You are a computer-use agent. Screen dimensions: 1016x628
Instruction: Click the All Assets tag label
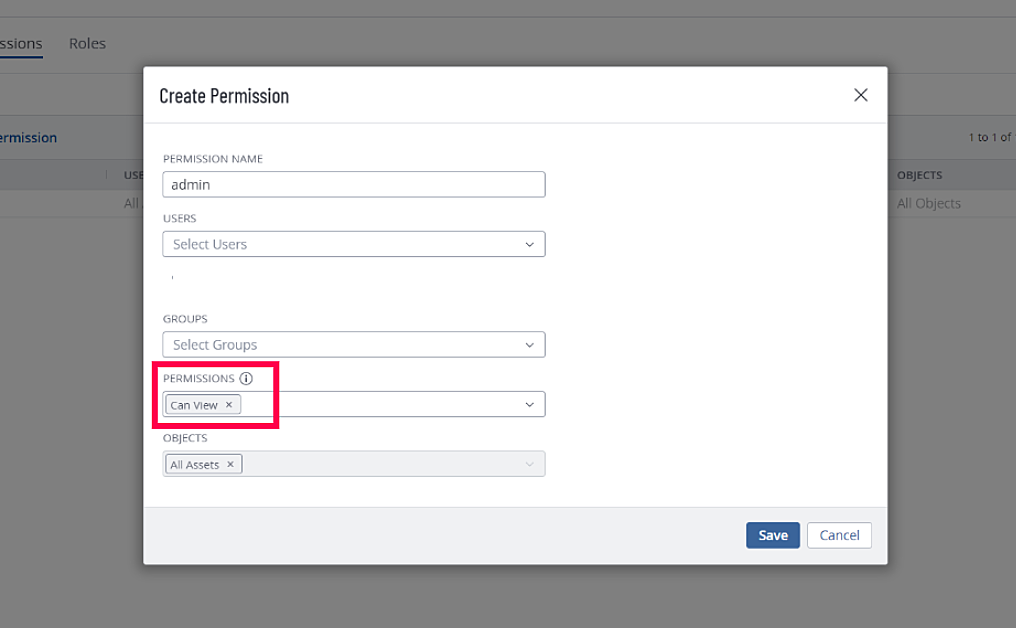[195, 465]
